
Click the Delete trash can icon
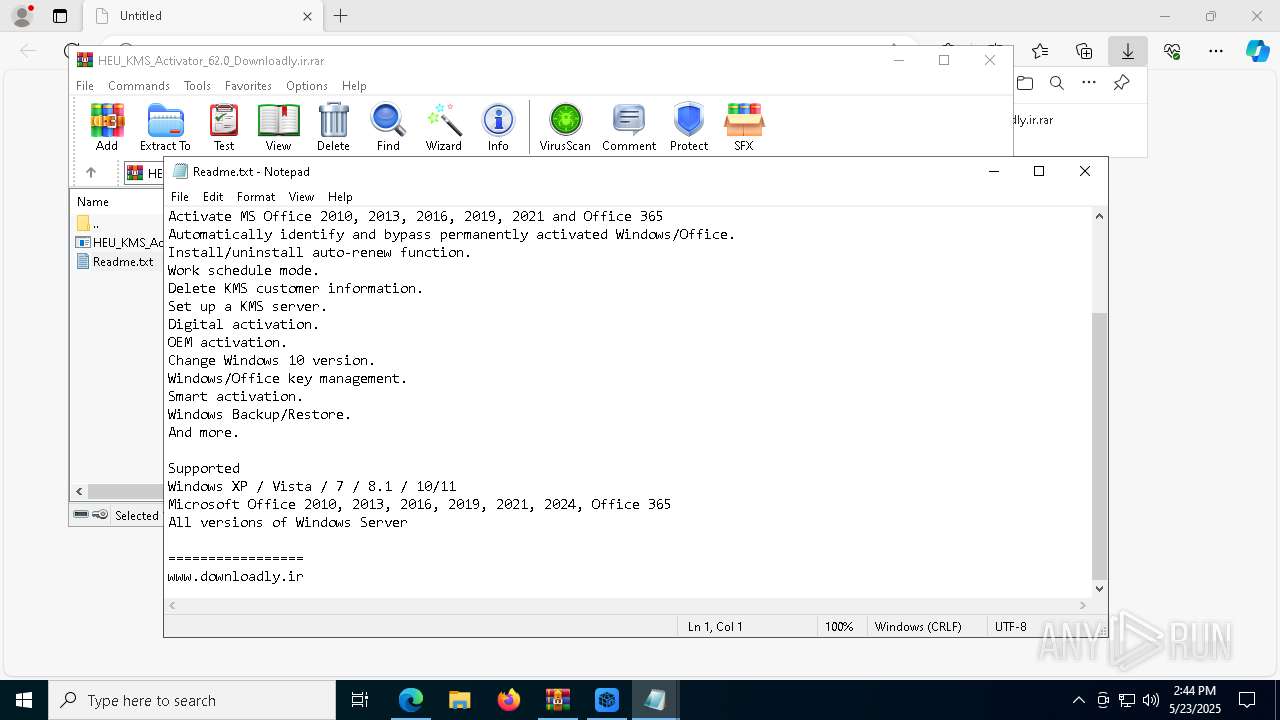tap(333, 127)
